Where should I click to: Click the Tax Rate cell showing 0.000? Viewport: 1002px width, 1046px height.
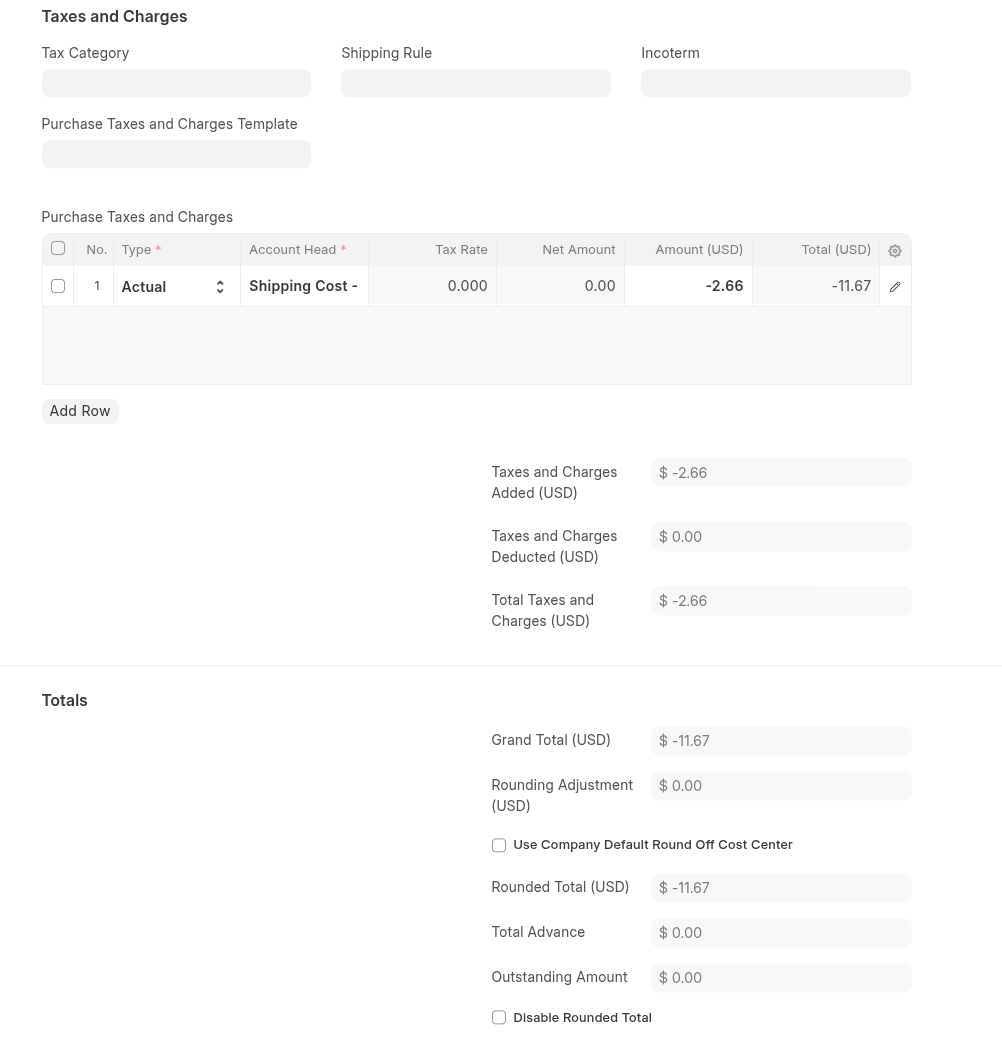coord(432,286)
